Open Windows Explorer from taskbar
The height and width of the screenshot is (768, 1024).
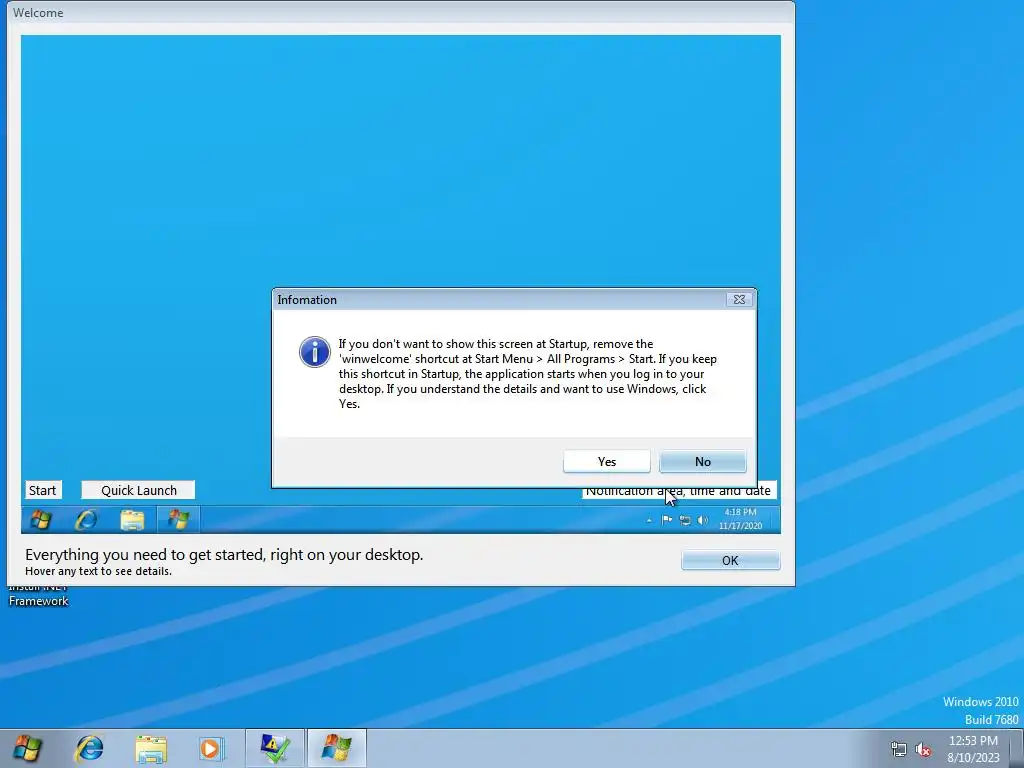tap(151, 748)
